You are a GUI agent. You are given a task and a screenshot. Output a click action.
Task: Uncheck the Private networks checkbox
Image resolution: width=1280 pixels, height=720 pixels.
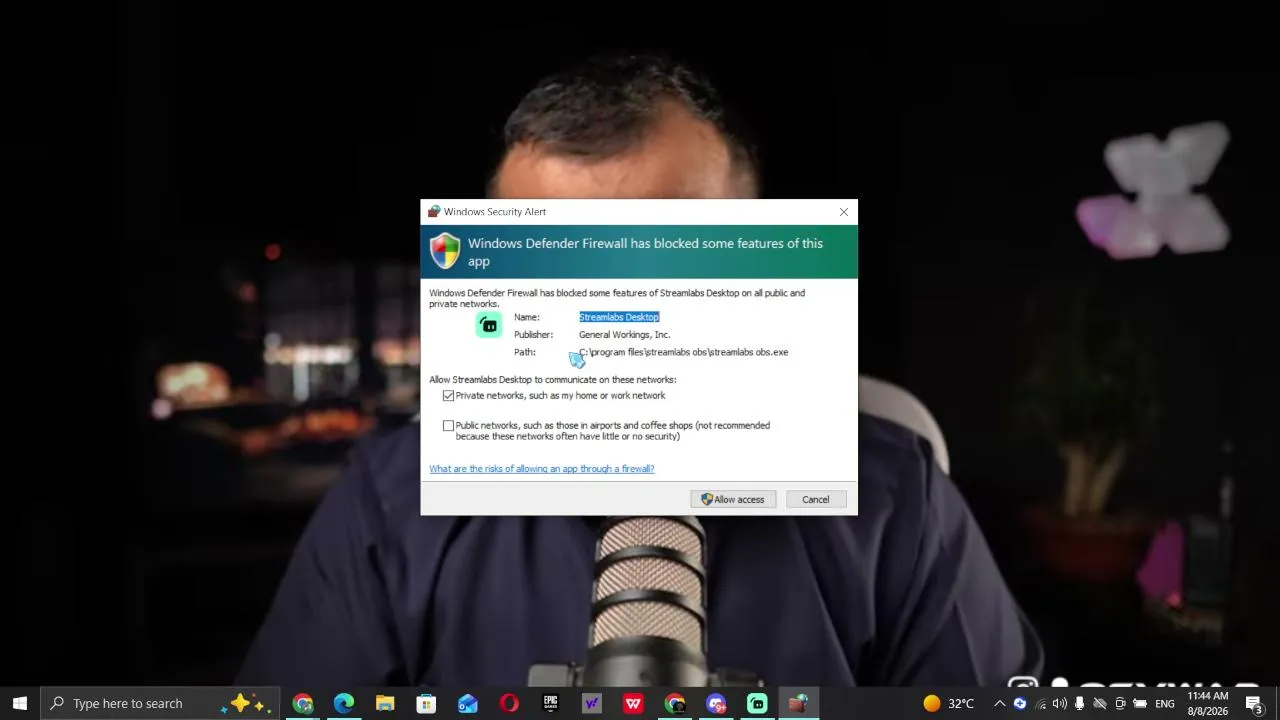tap(448, 396)
